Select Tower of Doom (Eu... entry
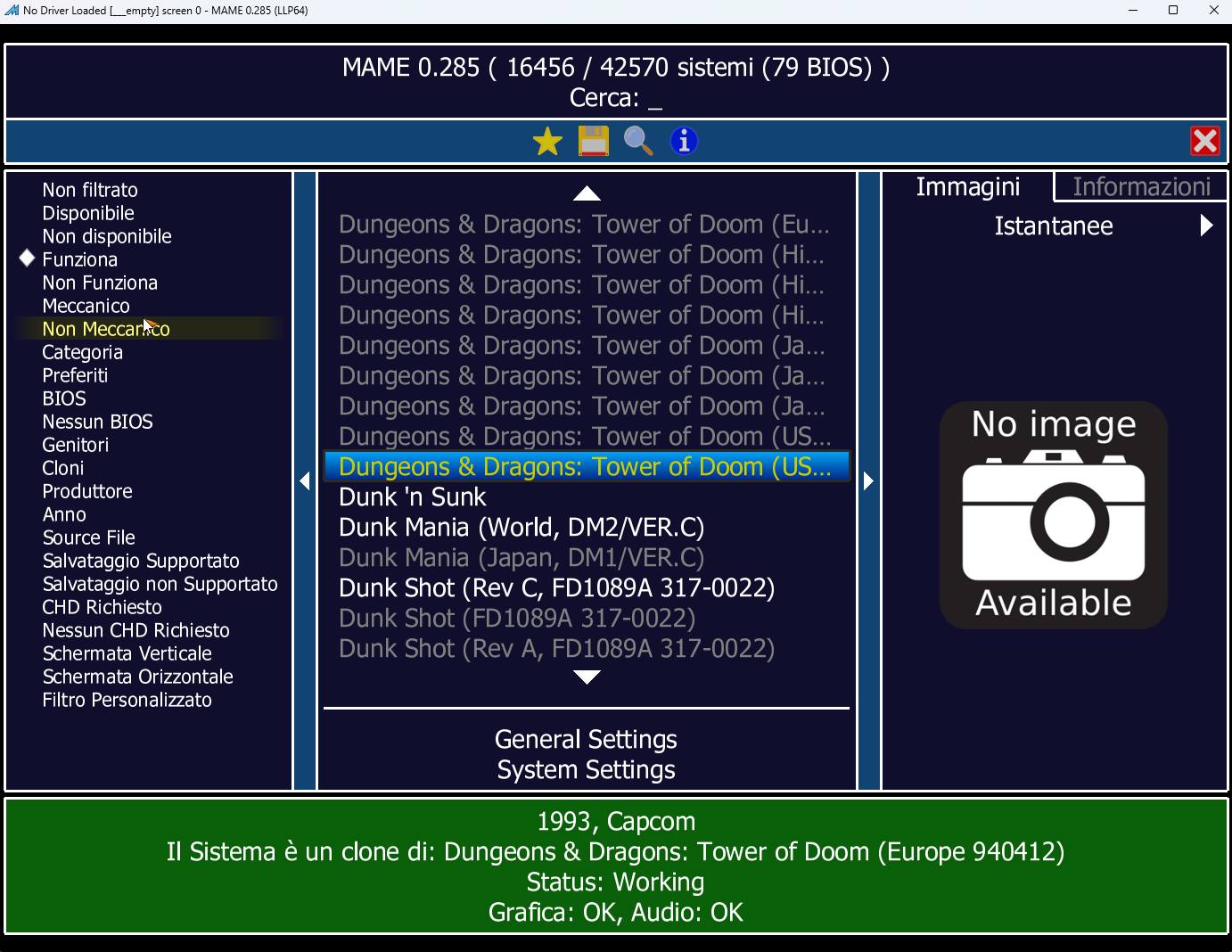Image resolution: width=1232 pixels, height=952 pixels. click(585, 224)
